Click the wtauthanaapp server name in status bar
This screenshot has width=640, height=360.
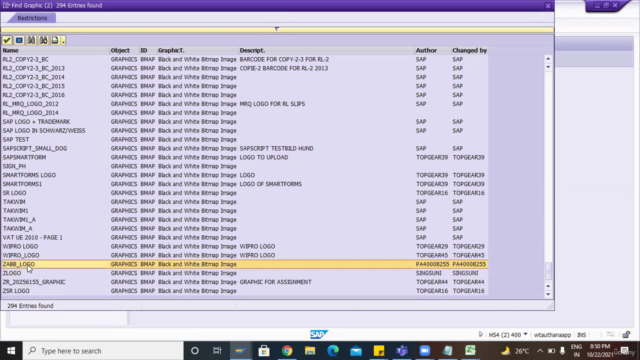(552, 335)
